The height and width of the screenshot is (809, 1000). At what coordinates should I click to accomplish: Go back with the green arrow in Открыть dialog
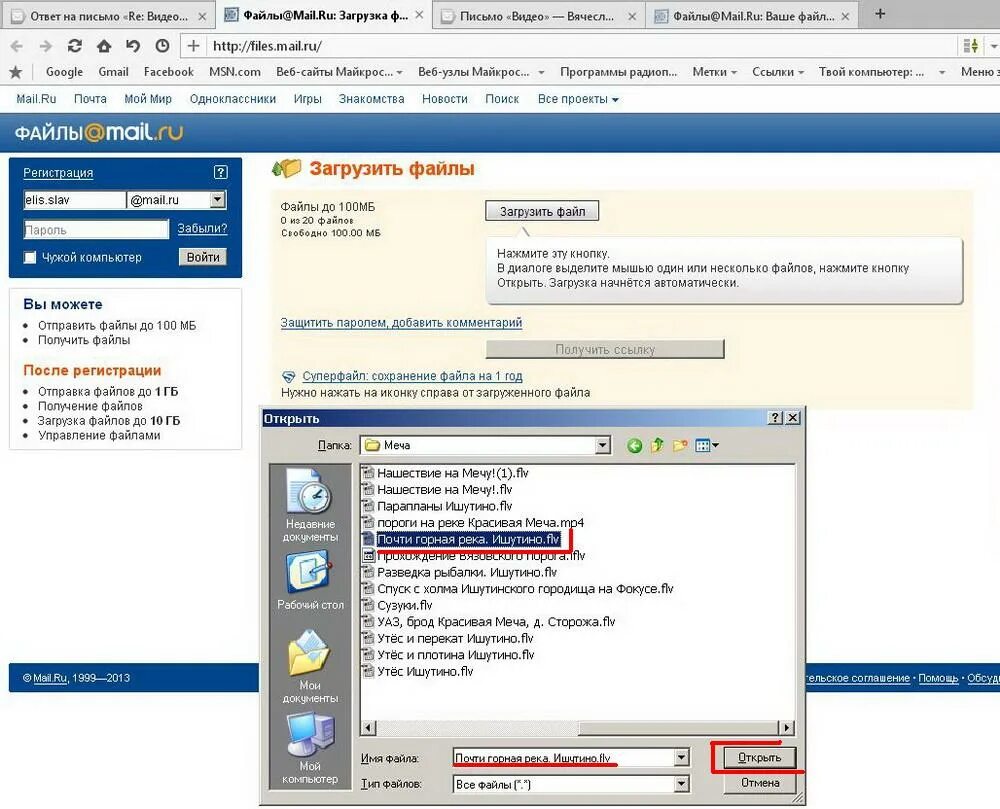point(634,446)
